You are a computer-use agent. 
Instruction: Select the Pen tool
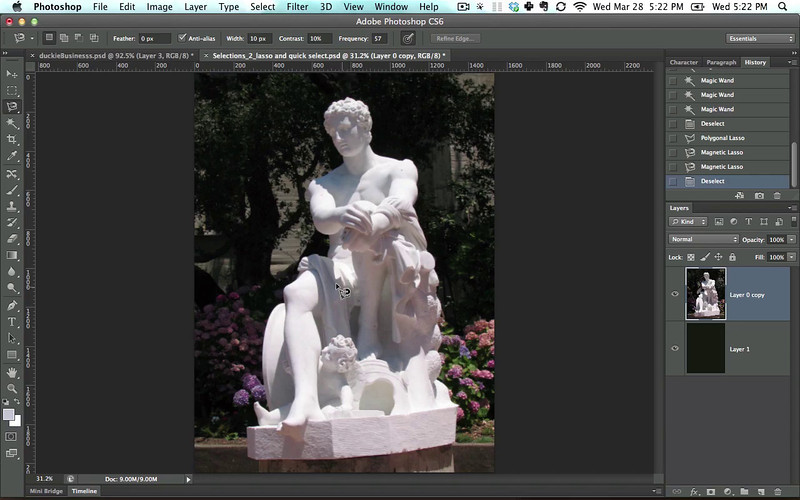click(12, 305)
